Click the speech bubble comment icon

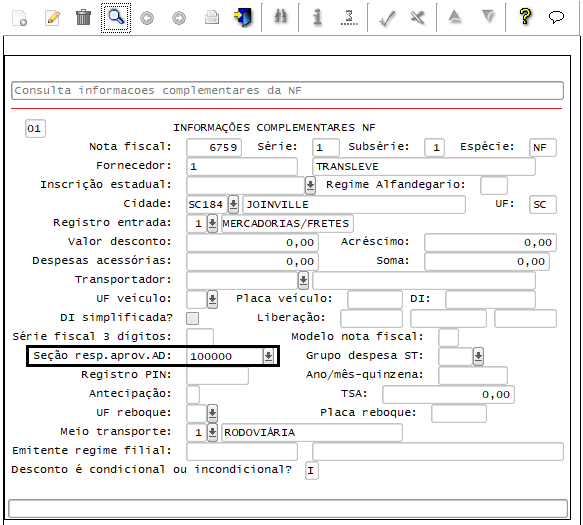(x=556, y=17)
